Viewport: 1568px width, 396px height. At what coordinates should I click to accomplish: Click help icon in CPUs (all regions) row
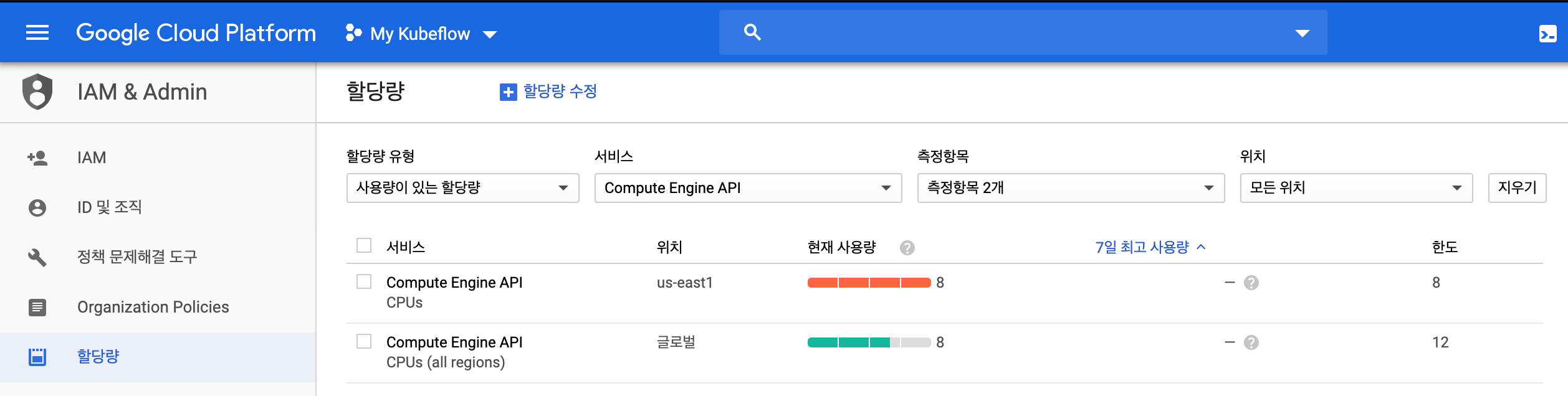tap(1251, 342)
